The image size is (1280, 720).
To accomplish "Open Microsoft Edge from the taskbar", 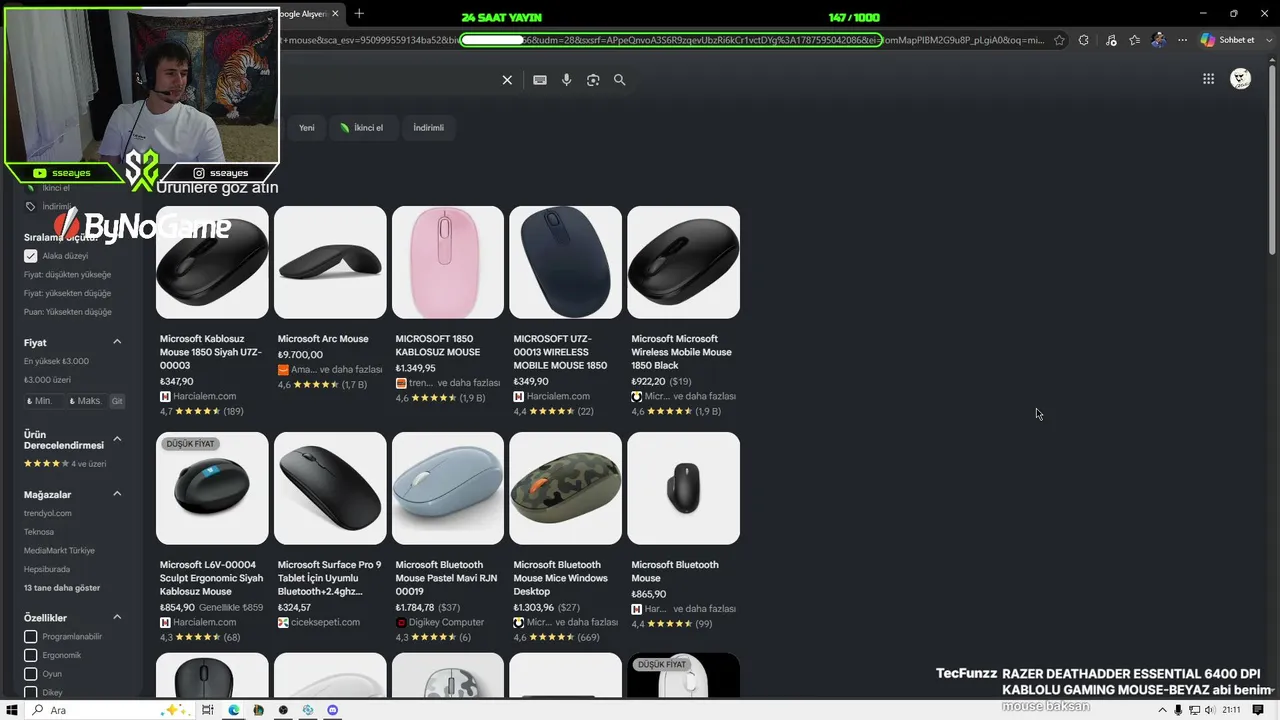I will click(x=233, y=710).
